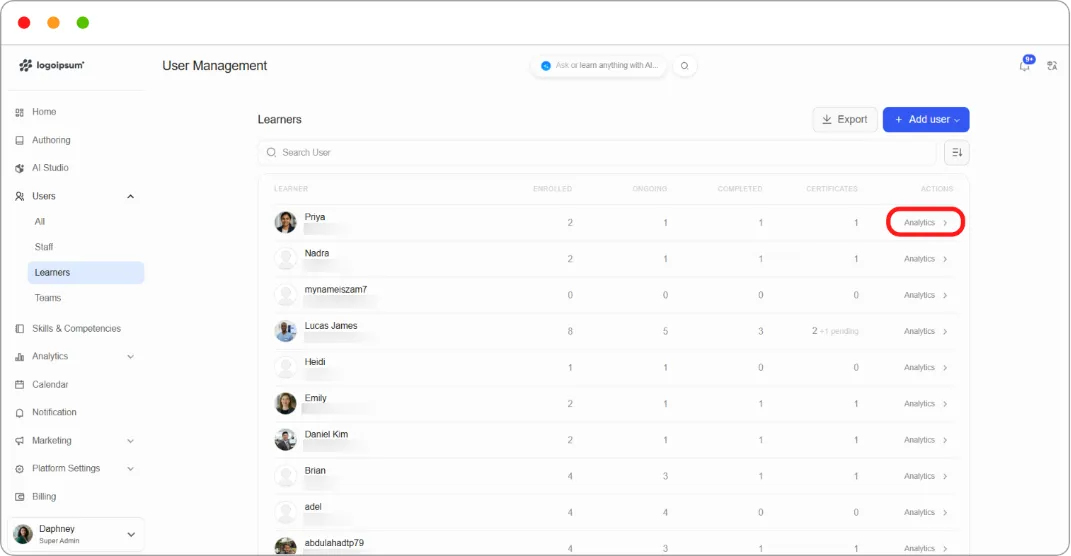The image size is (1071, 556).
Task: Open the notifications bell icon
Action: point(1025,66)
